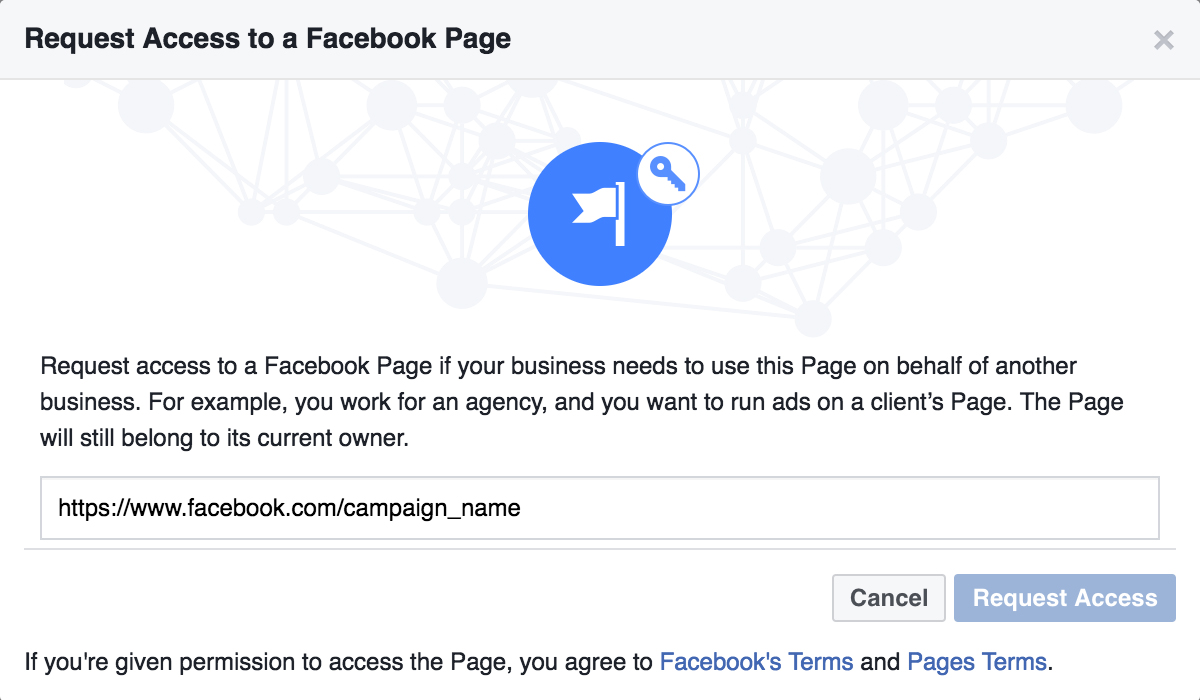
Task: Click the blue Page flag circle icon
Action: point(599,215)
